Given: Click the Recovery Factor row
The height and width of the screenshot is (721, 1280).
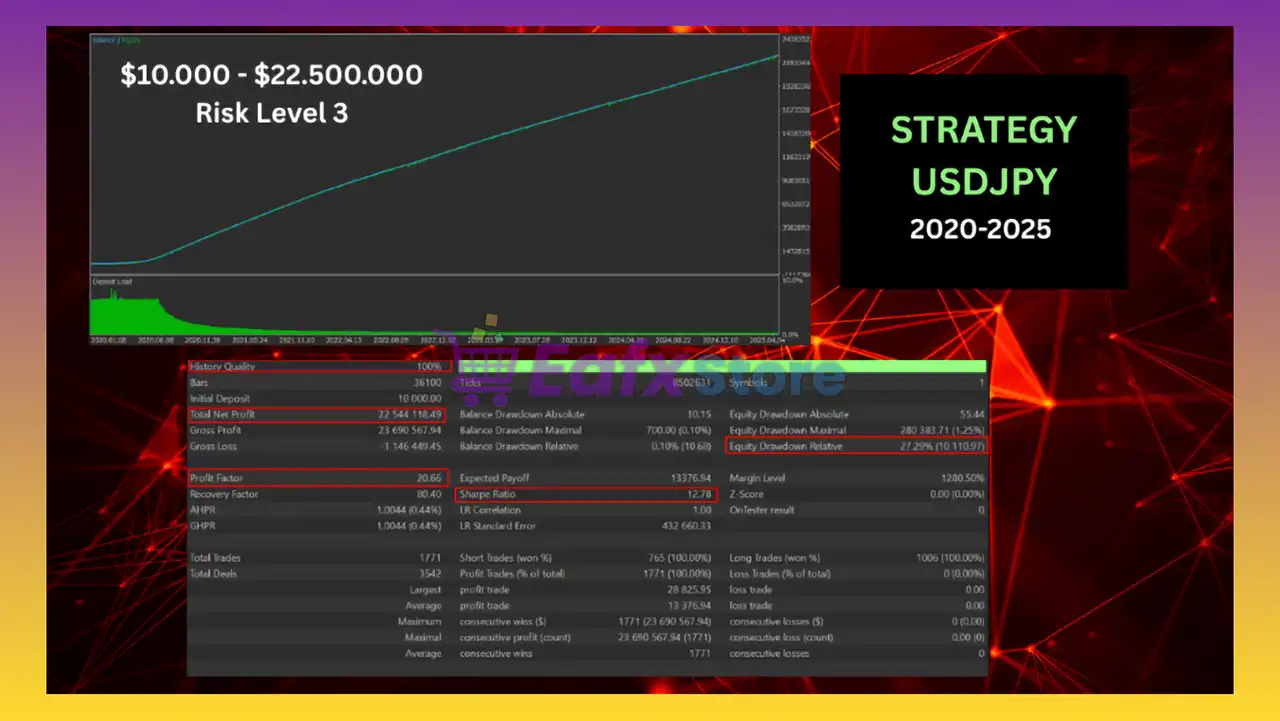Looking at the screenshot, I should 318,494.
